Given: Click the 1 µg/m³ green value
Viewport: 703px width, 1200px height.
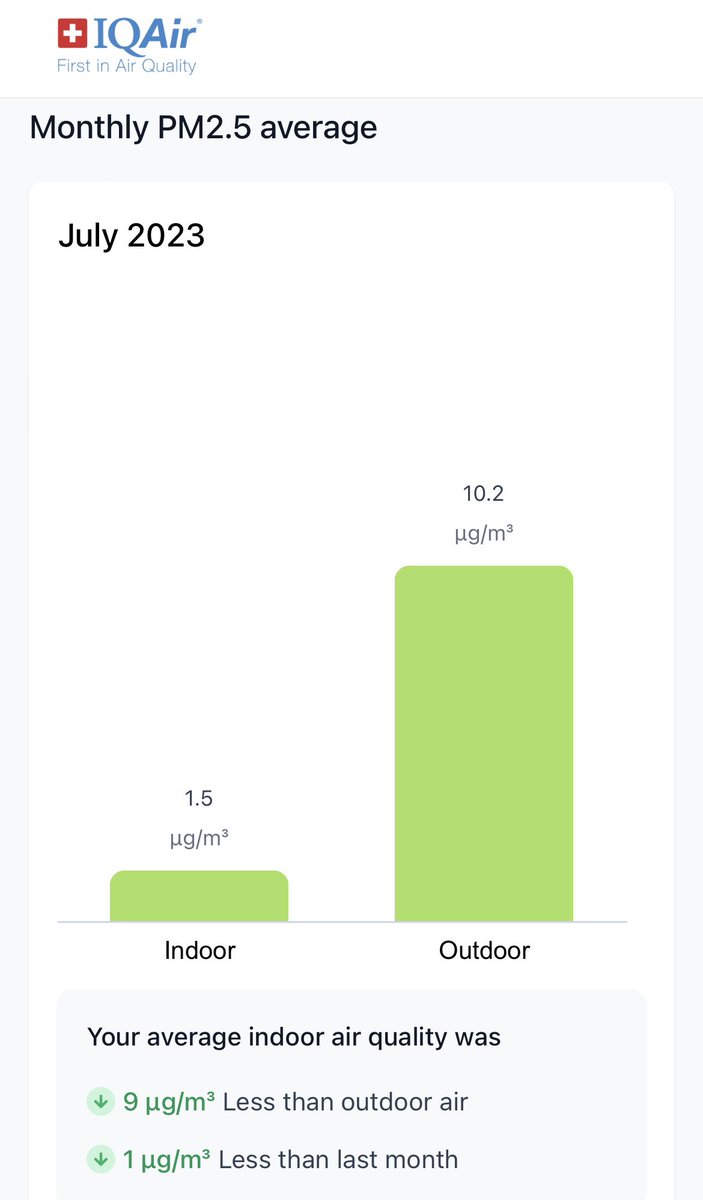Looking at the screenshot, I should [167, 1160].
